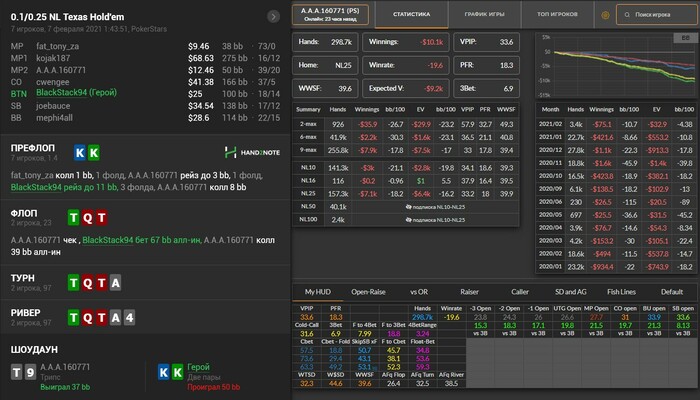Image resolution: width=700 pixels, height=400 pixels.
Task: Open the NL50 подписка NL10-NL25 link
Action: point(436,207)
